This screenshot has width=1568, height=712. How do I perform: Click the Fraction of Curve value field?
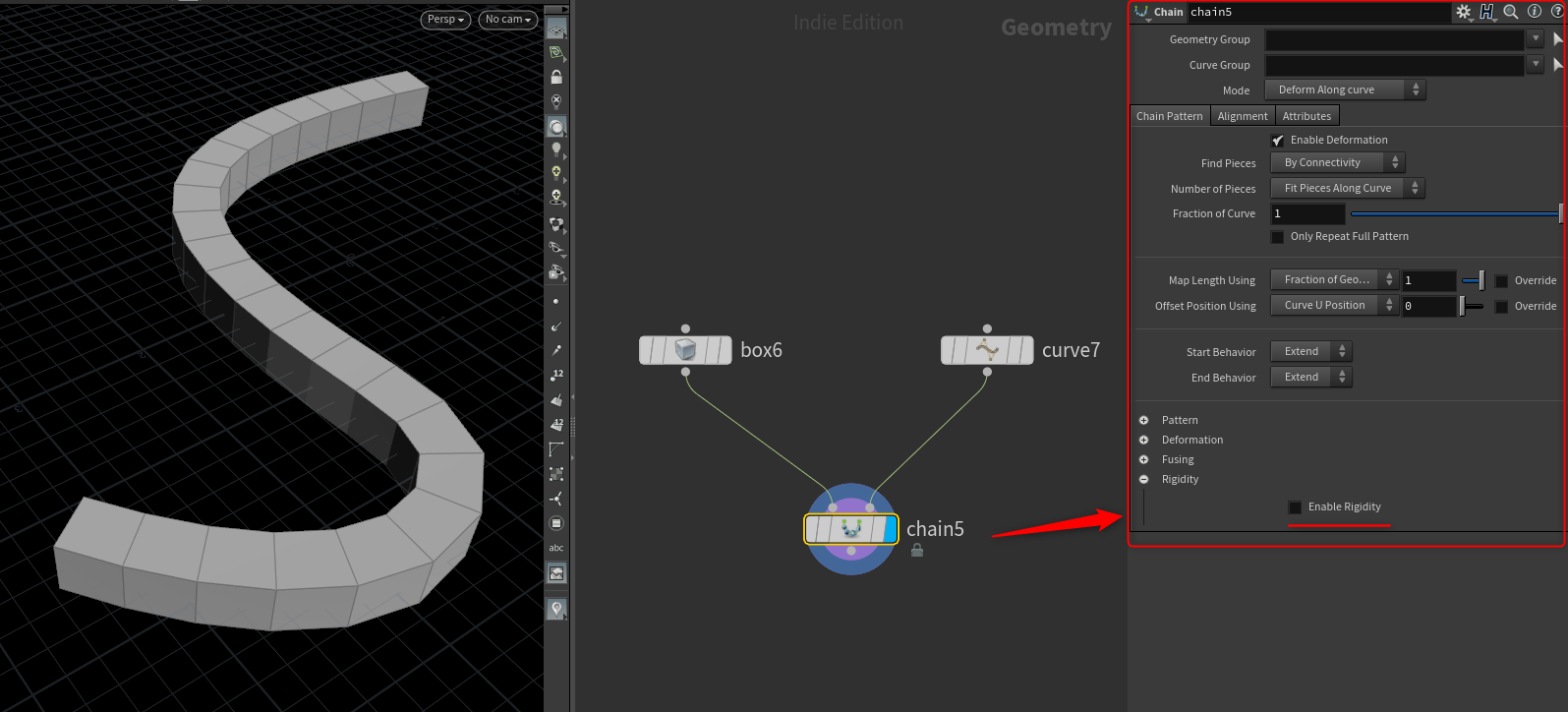click(x=1307, y=213)
